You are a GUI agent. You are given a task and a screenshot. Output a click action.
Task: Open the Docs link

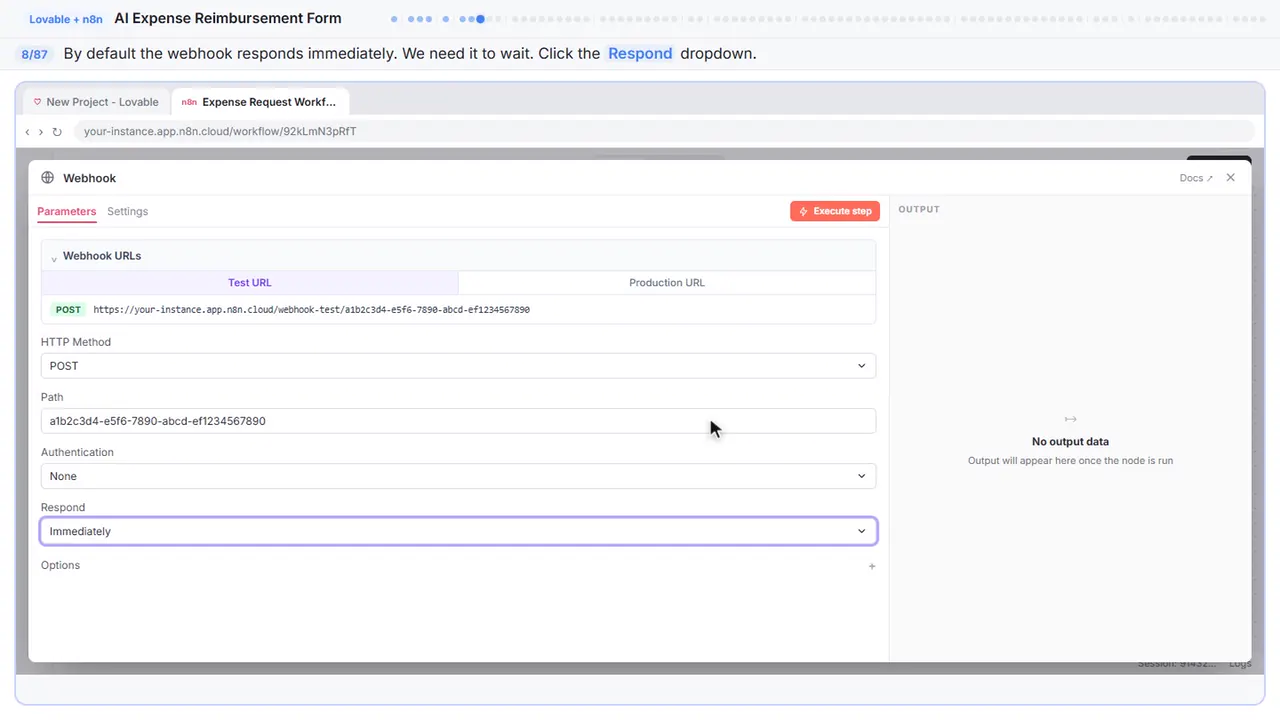tap(1196, 178)
